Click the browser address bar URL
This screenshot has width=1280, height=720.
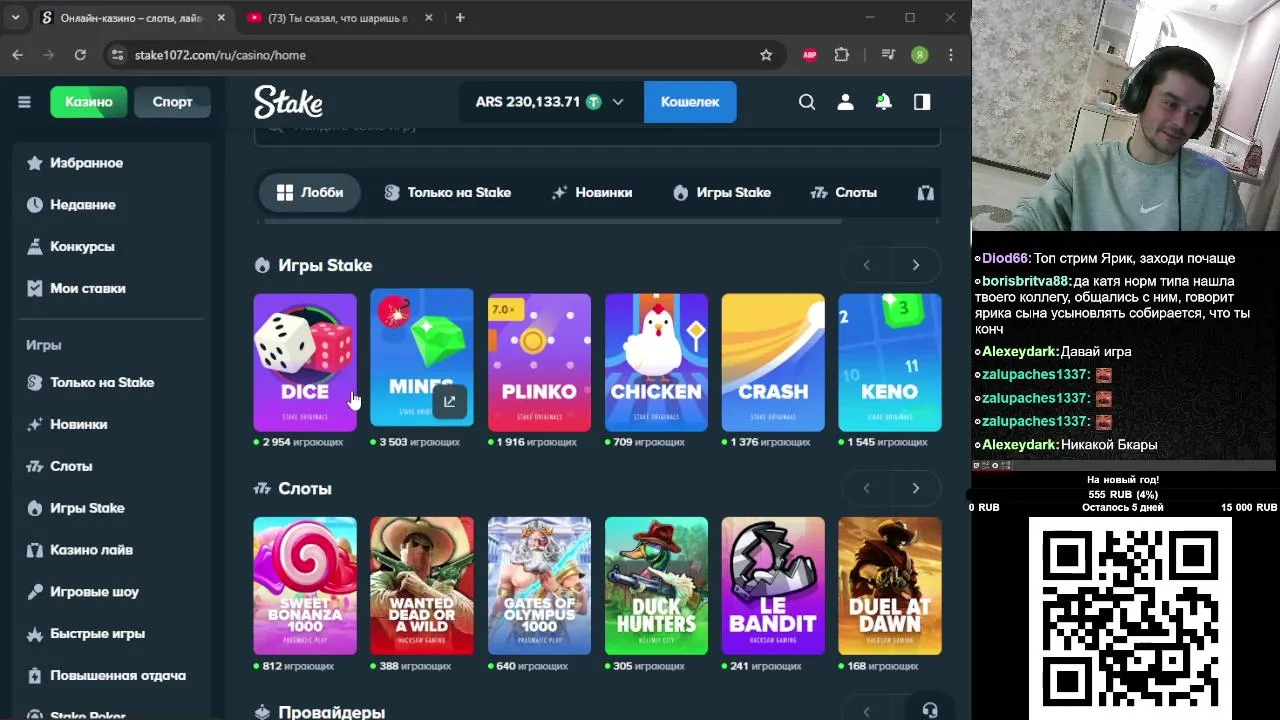tap(220, 55)
